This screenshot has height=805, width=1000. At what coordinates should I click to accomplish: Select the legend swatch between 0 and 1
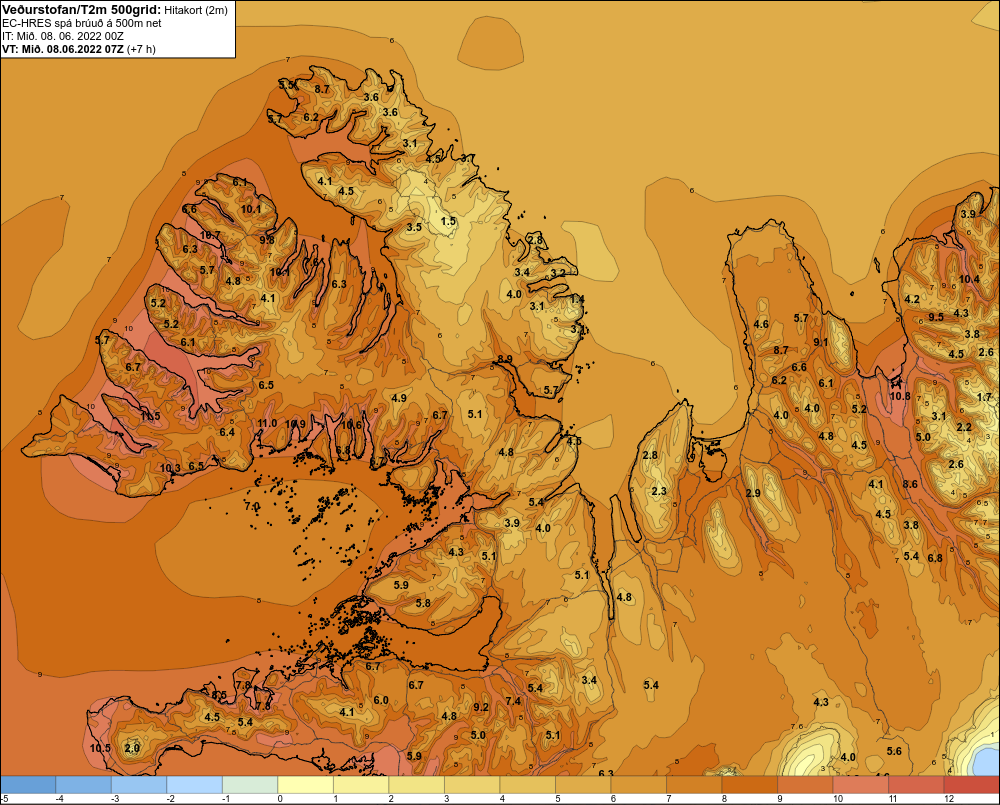[x=305, y=785]
